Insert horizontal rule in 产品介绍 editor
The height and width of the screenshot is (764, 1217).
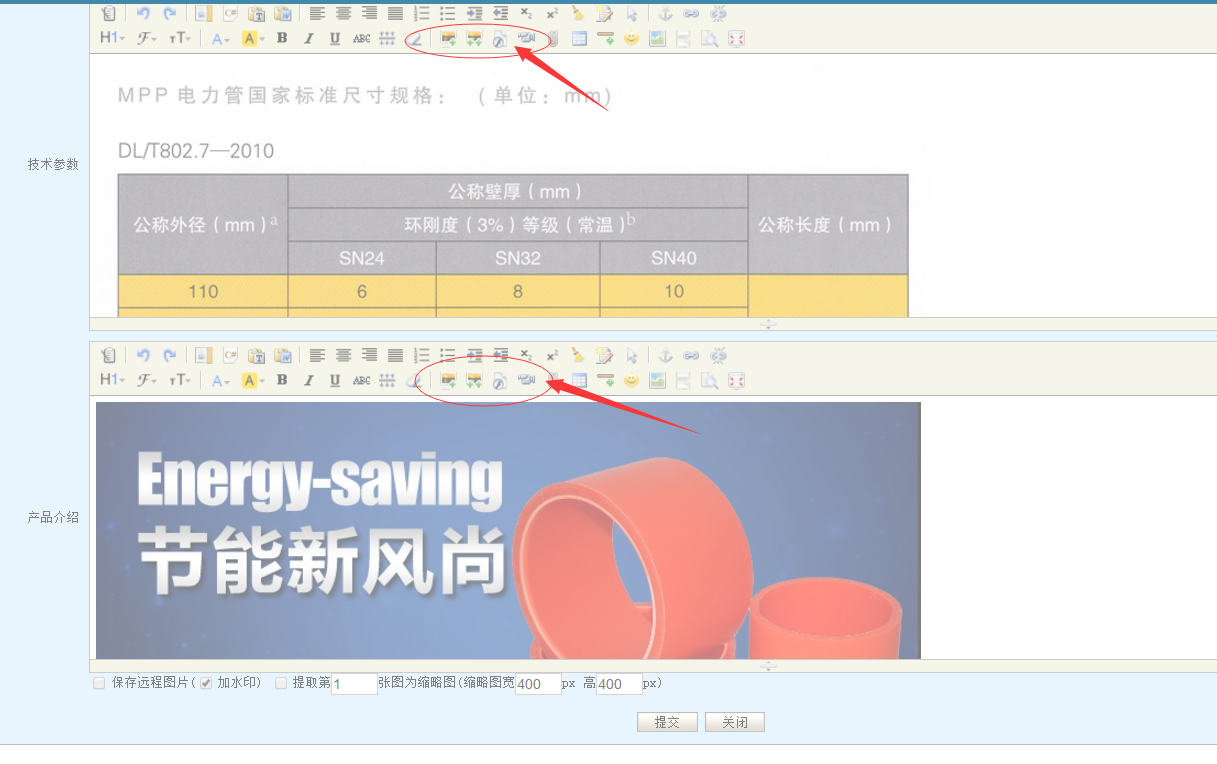[x=605, y=380]
